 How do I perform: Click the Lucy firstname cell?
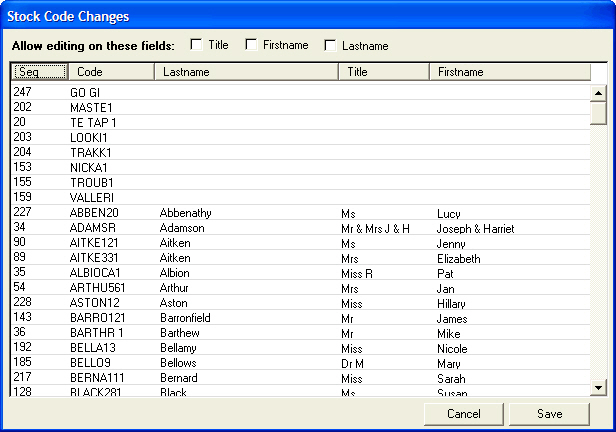(x=449, y=214)
